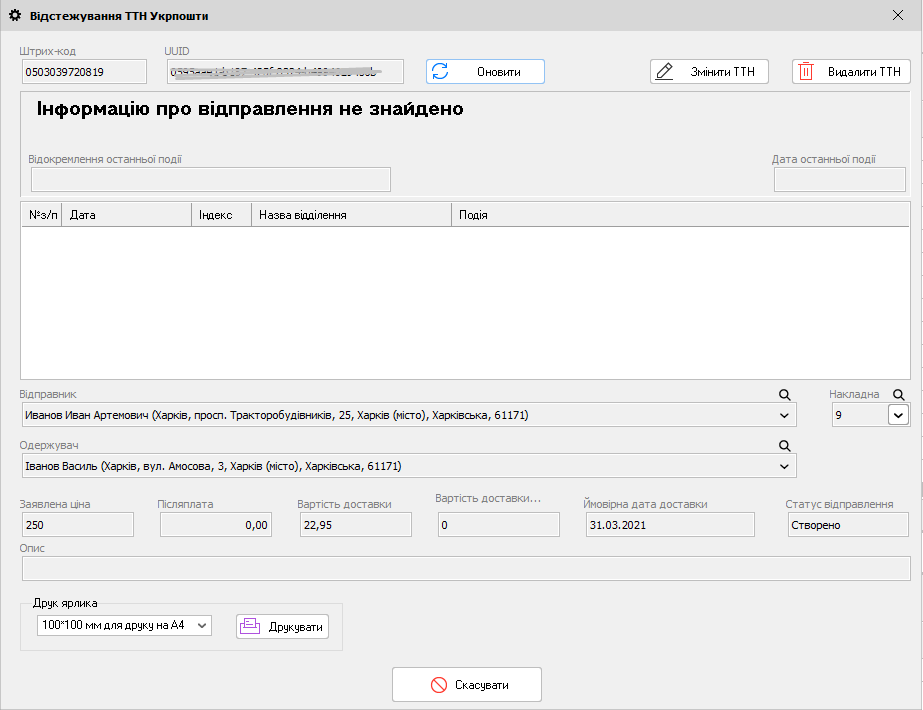The height and width of the screenshot is (710, 923).
Task: Click the Опис description field
Action: coord(465,568)
